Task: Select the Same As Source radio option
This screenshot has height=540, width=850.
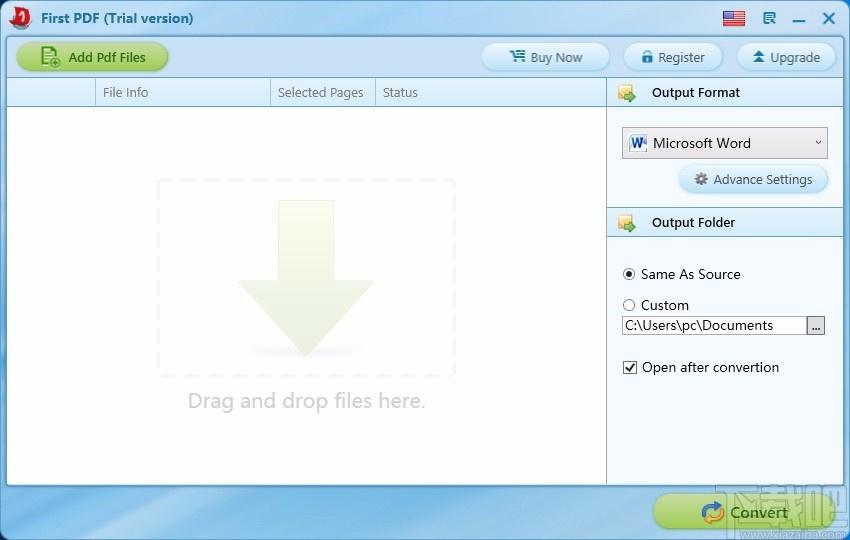Action: (629, 274)
